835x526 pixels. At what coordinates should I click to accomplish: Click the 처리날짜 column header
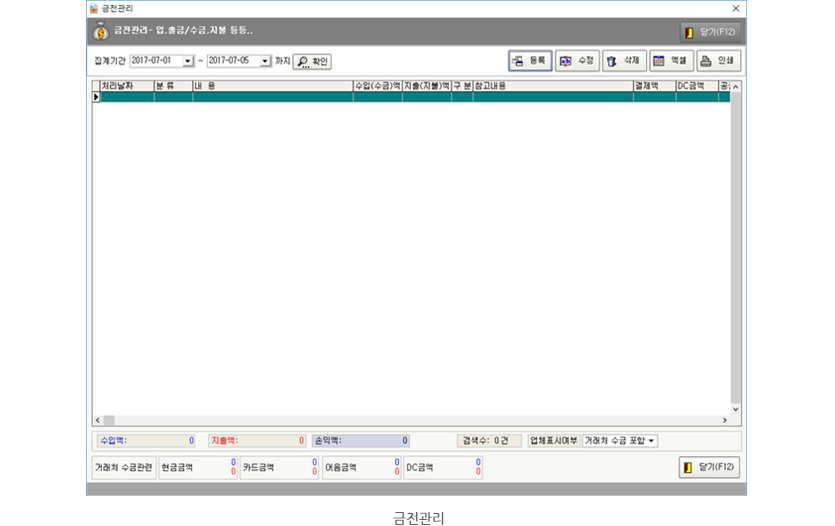click(126, 87)
